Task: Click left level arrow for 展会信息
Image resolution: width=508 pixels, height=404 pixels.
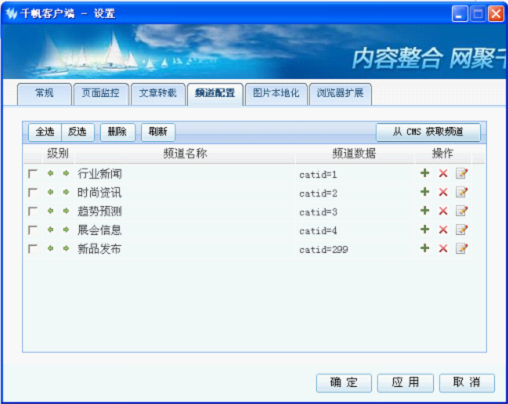Action: click(x=50, y=229)
